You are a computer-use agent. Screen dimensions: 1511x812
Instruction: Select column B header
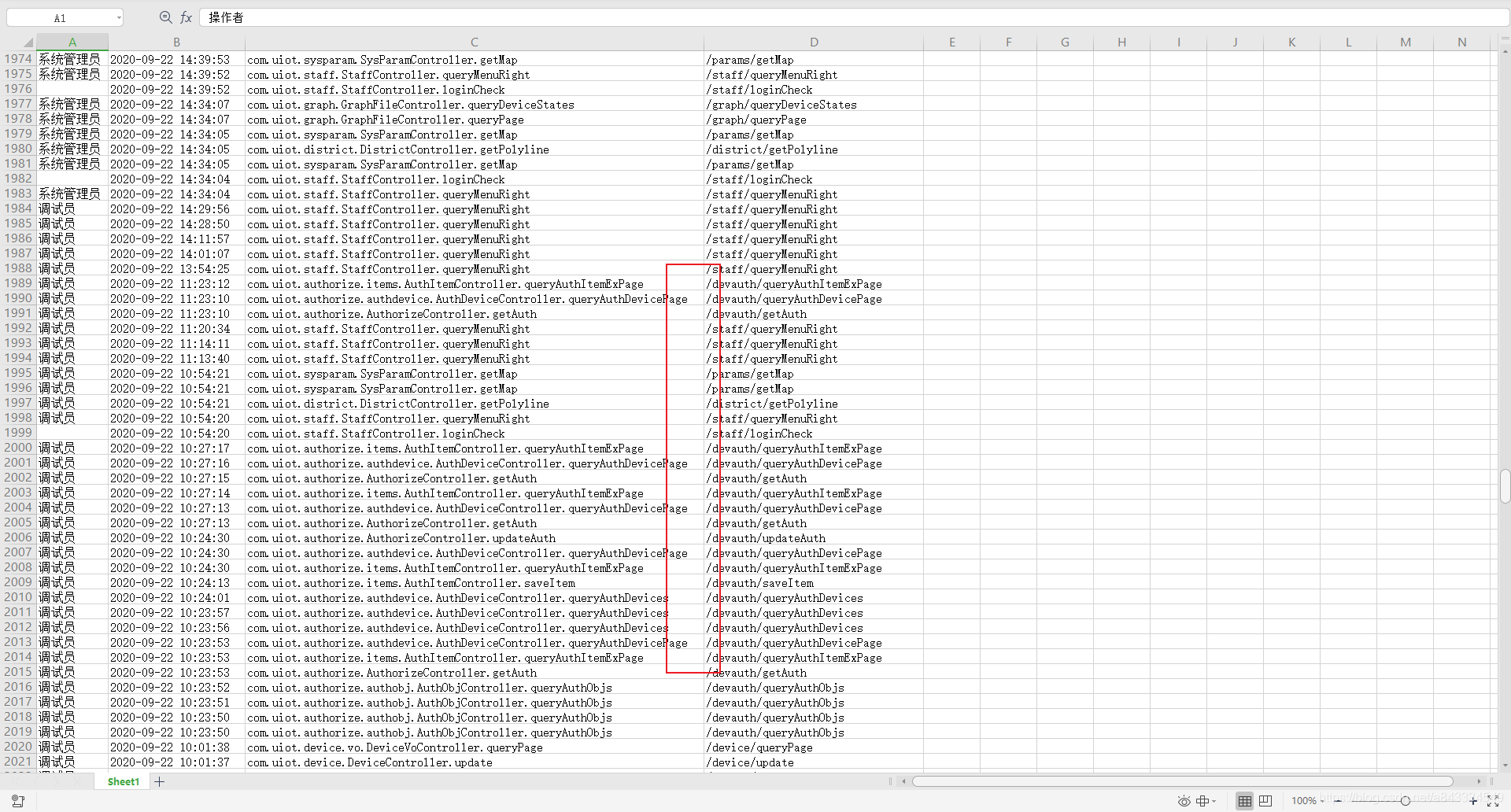pos(176,42)
